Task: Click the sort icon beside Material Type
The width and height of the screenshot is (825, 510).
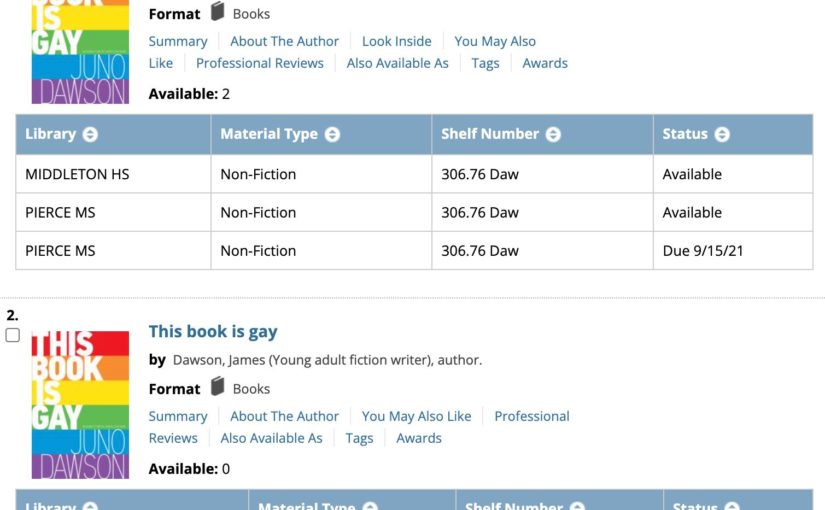Action: click(x=332, y=135)
